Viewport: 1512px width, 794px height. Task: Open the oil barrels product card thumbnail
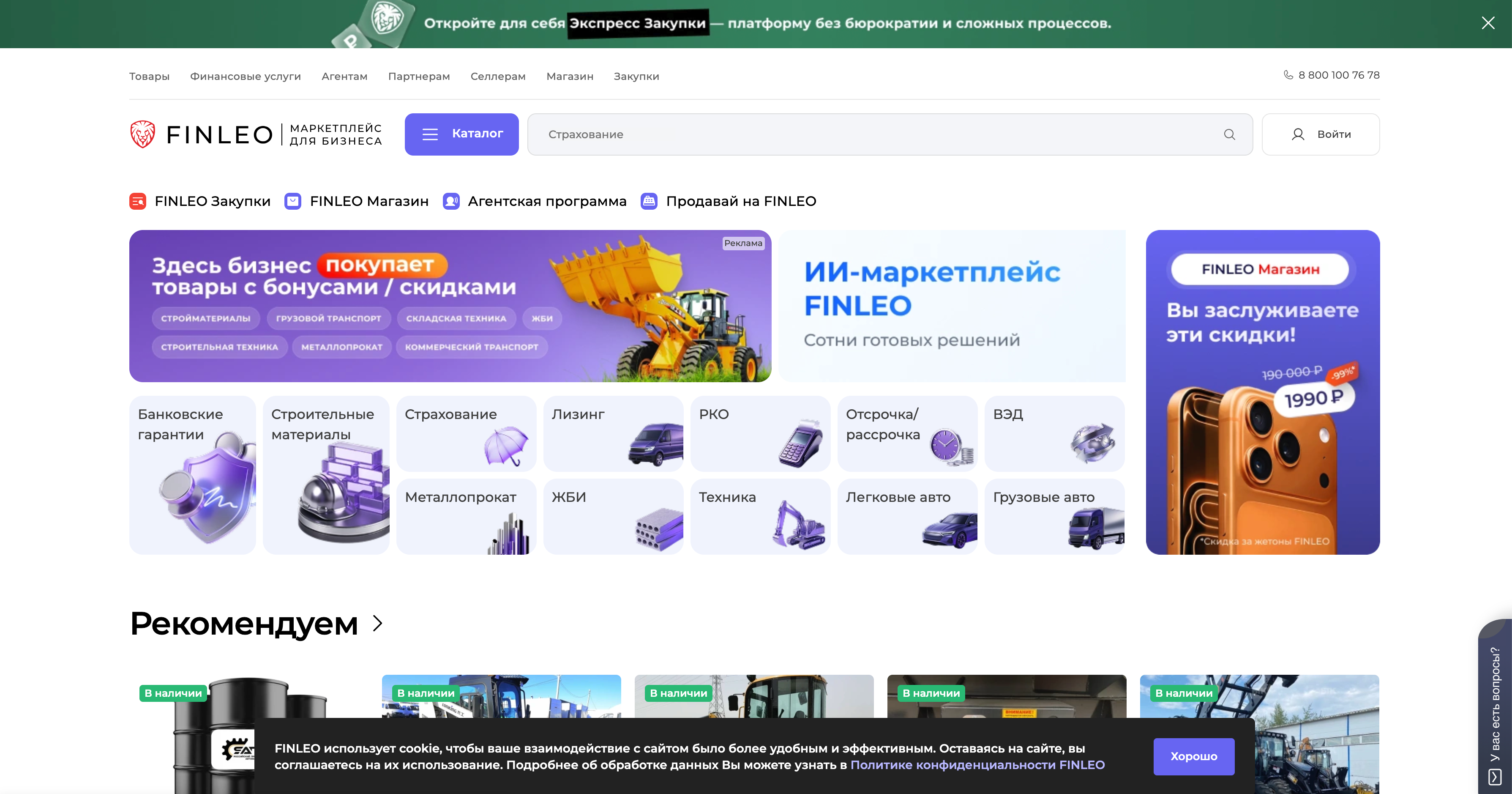pyautogui.click(x=249, y=734)
